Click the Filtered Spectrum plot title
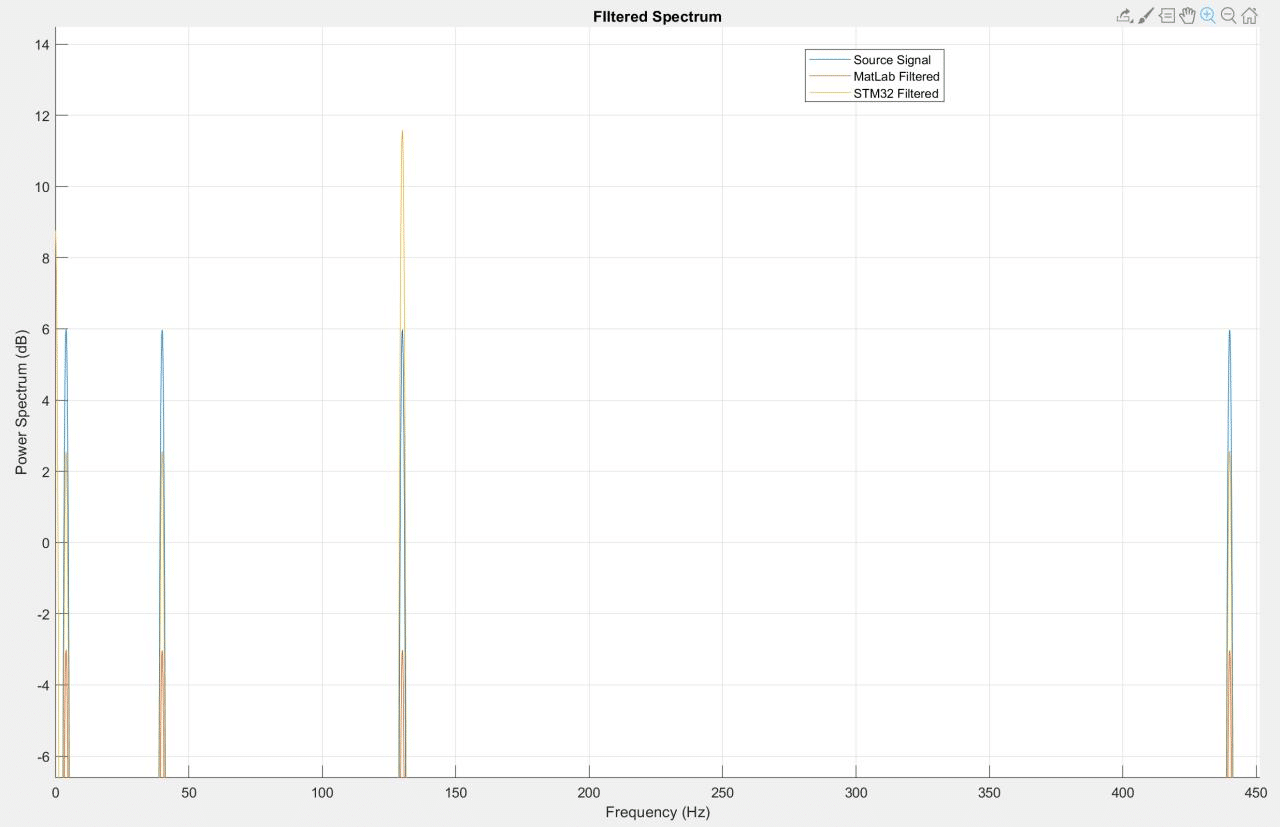The image size is (1280, 827). [x=656, y=16]
